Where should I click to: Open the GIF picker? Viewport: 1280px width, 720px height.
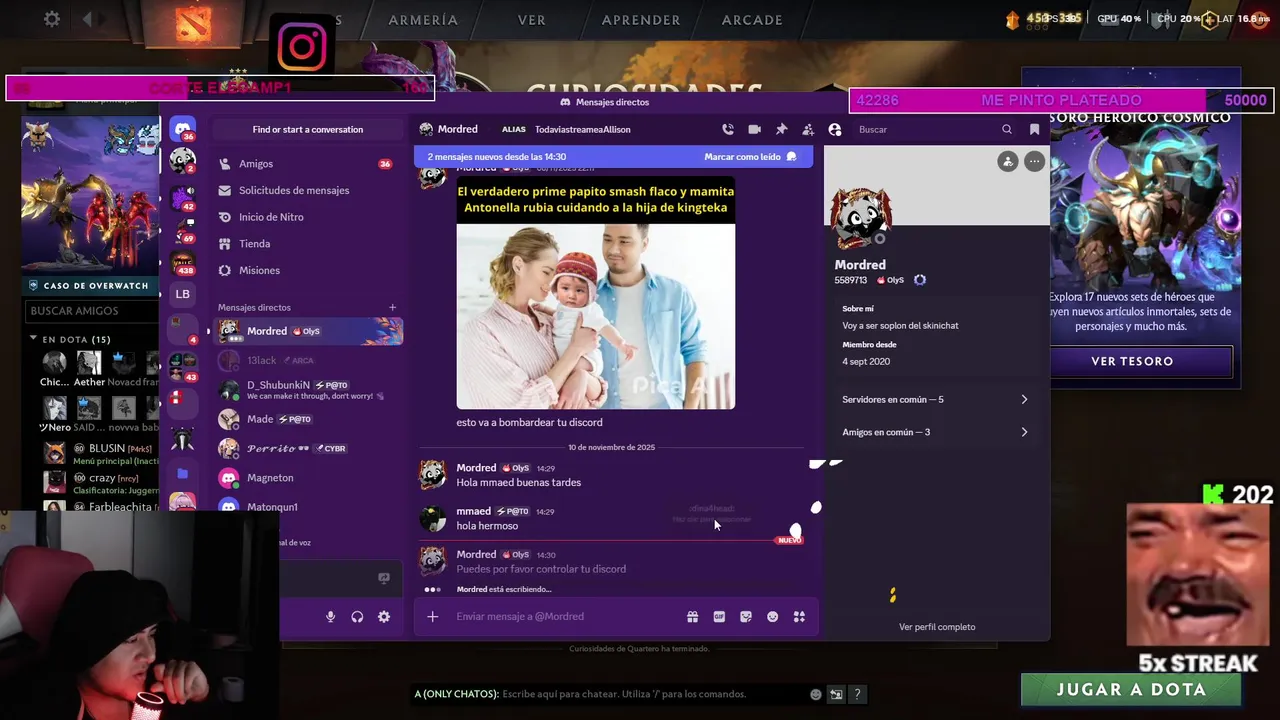[x=719, y=617]
